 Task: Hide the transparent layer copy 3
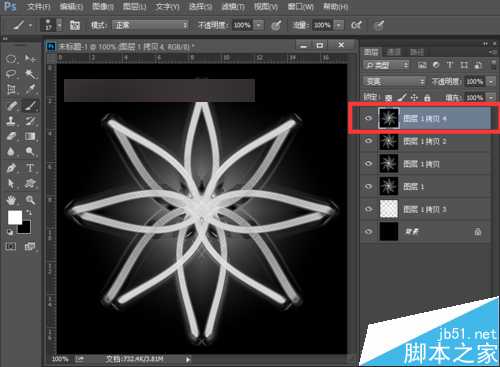click(368, 209)
